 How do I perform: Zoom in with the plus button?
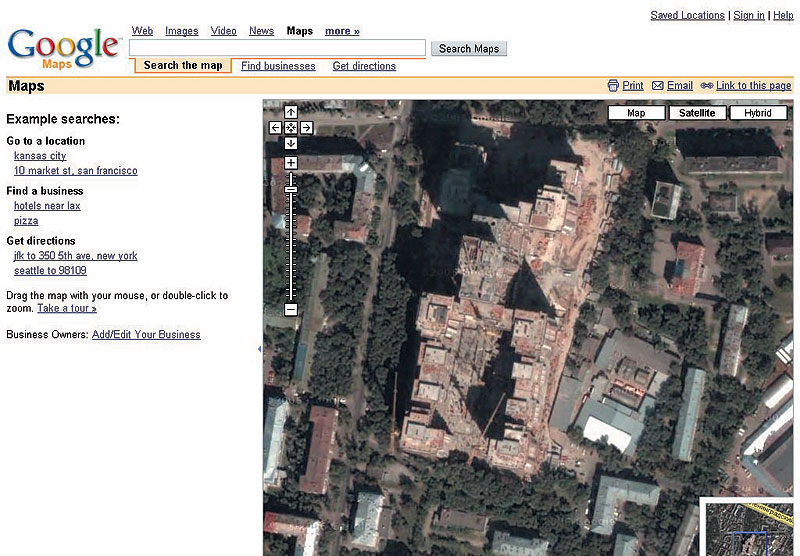291,163
